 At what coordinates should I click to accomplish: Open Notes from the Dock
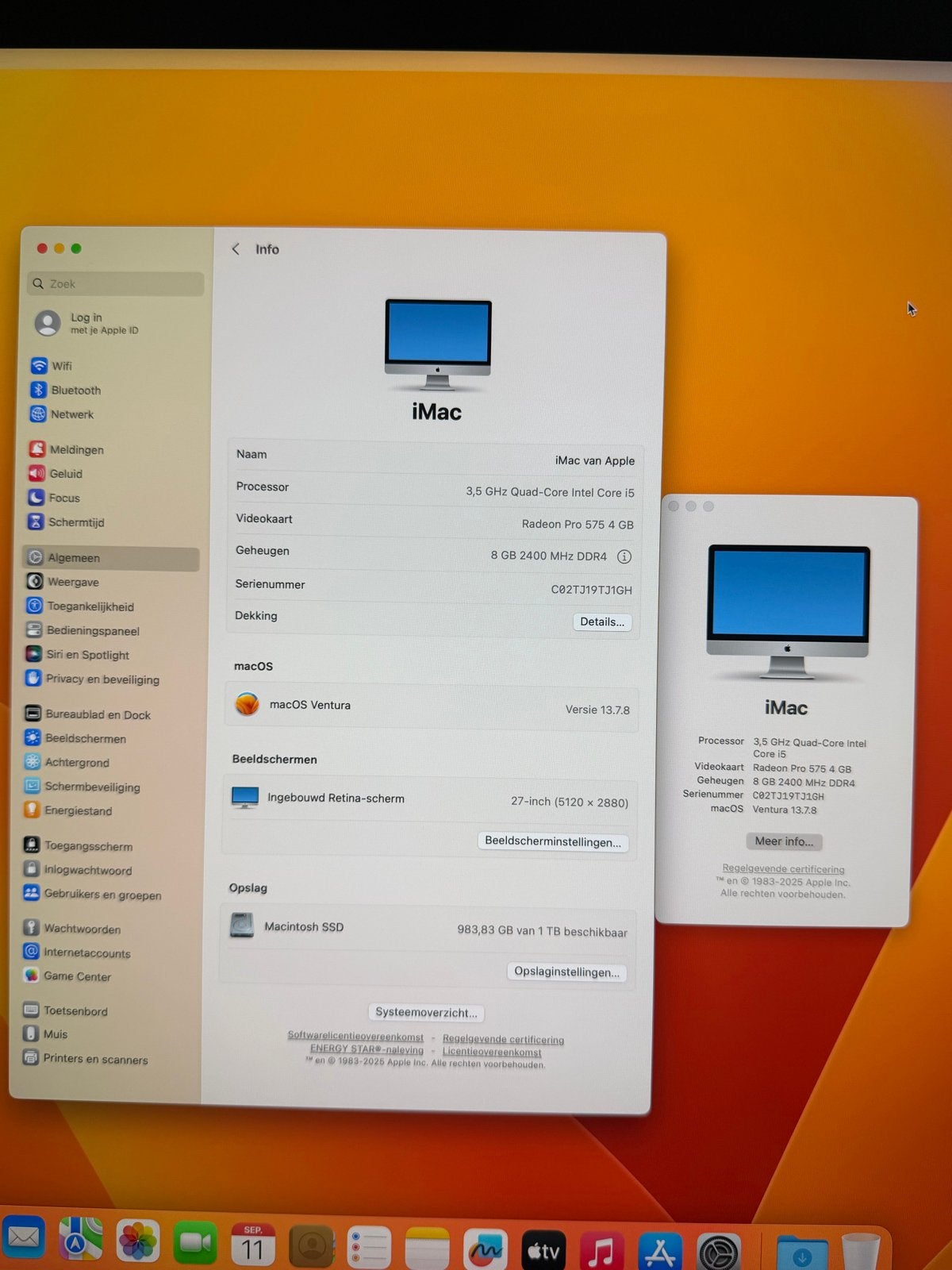[x=428, y=1249]
